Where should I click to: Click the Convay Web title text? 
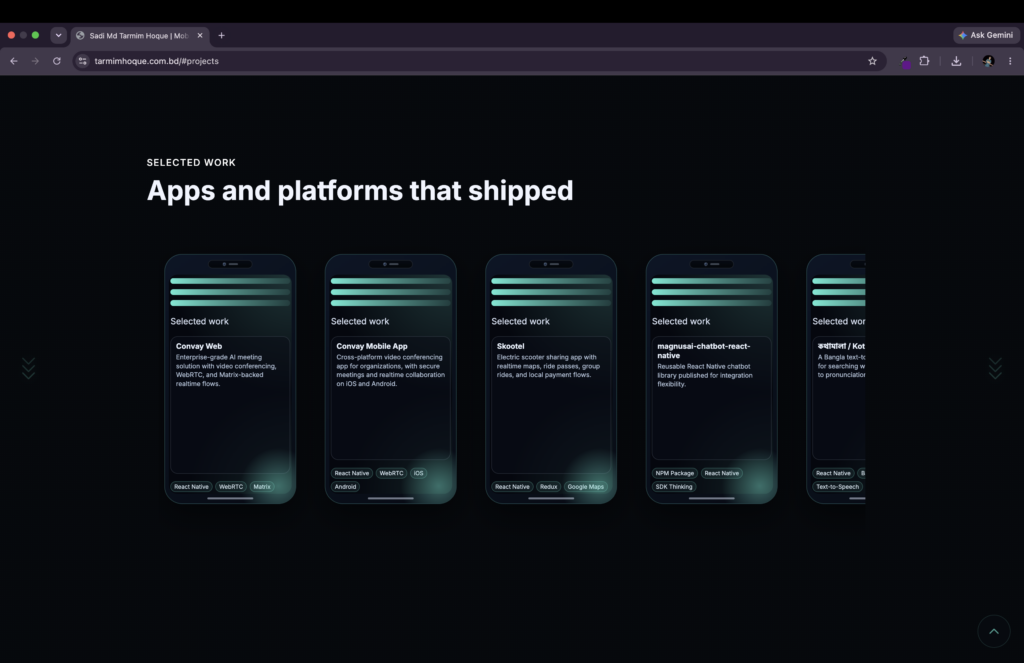click(199, 346)
